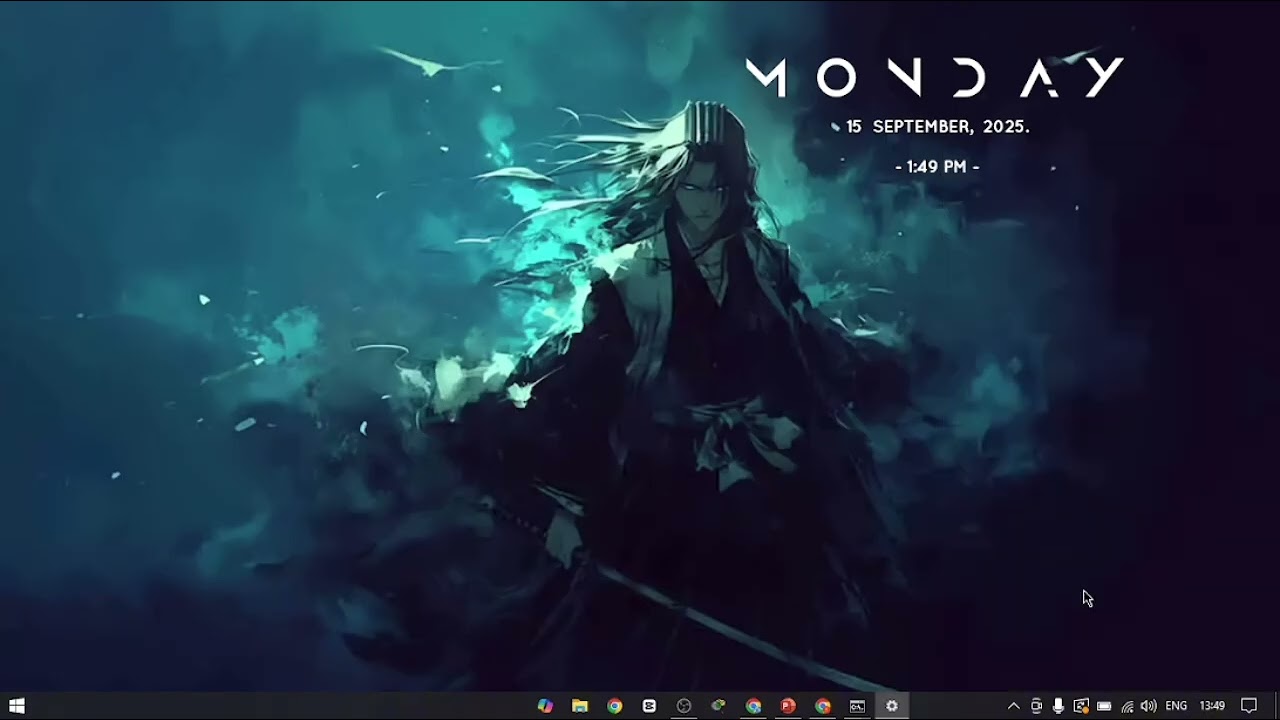Screen dimensions: 1280x720
Task: Open the Action Center notifications
Action: pos(1248,706)
